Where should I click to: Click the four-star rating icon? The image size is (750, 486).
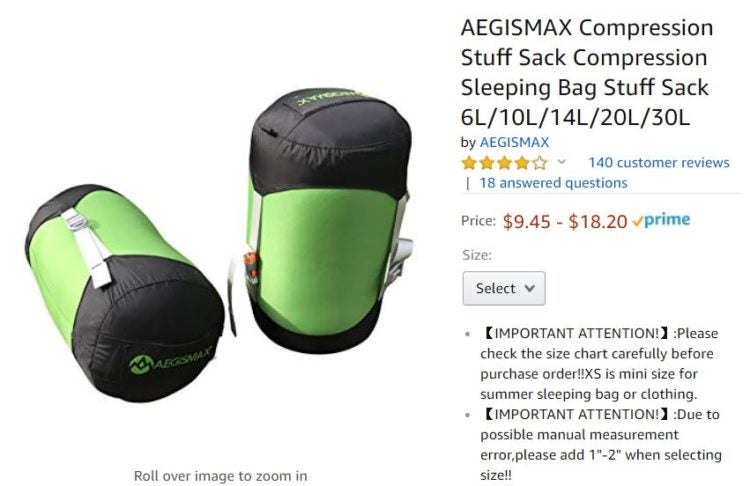[x=505, y=163]
